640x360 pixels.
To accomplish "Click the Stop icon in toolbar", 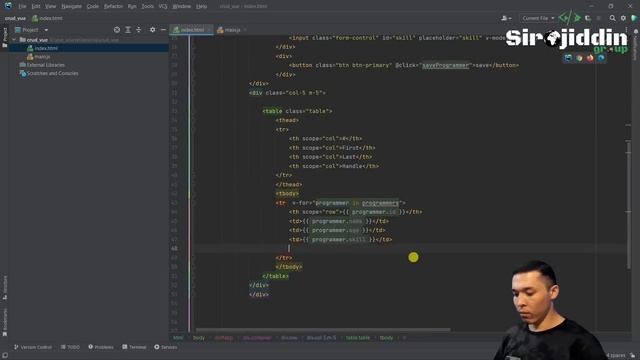I will [x=599, y=18].
